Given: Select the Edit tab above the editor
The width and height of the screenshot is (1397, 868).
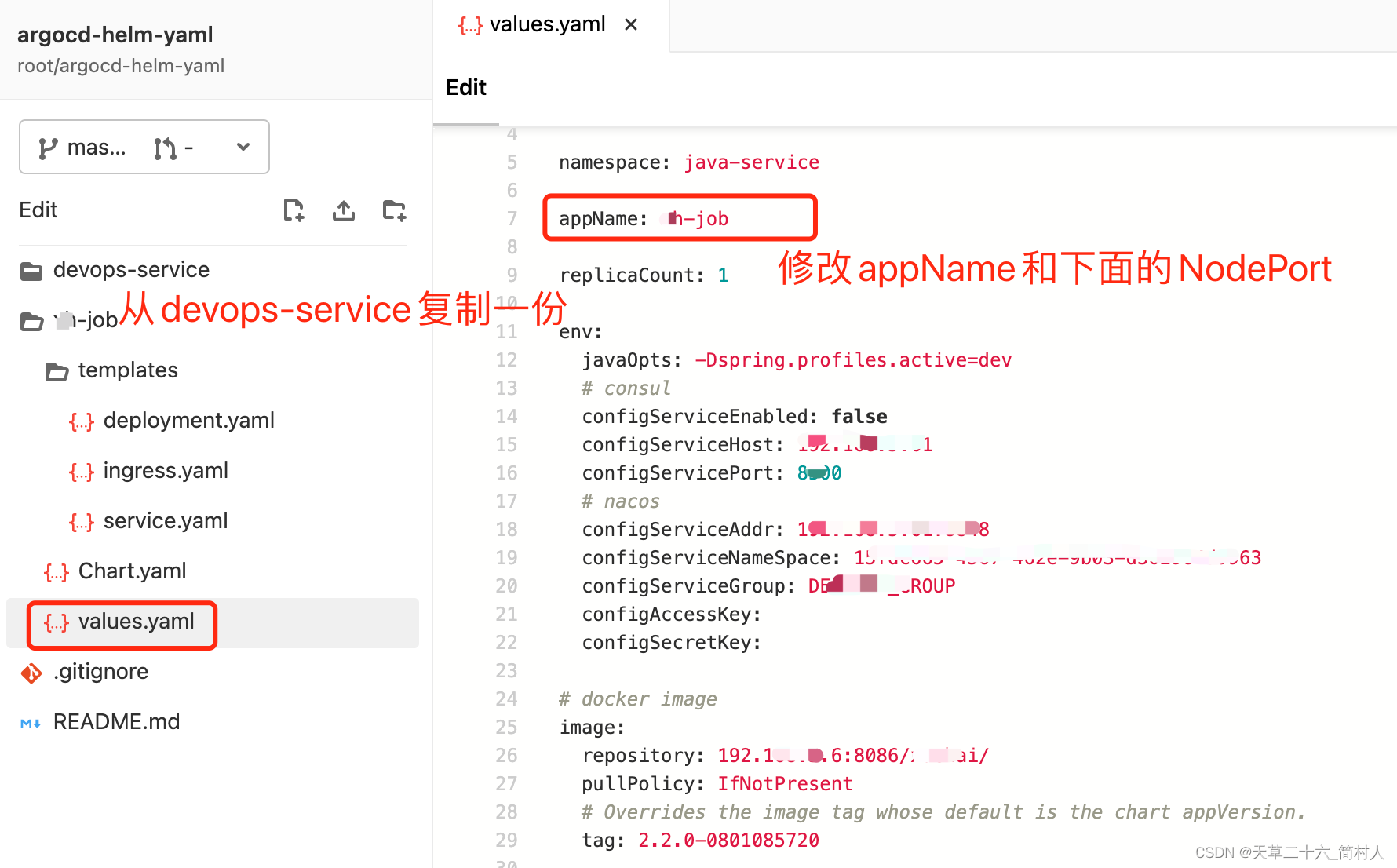Looking at the screenshot, I should tap(466, 87).
